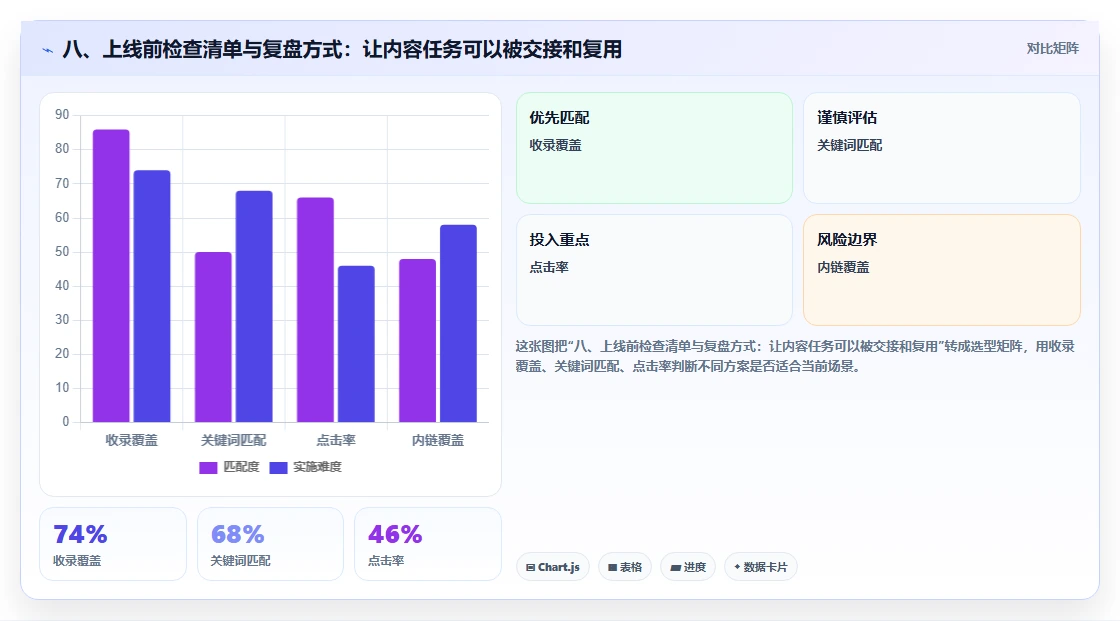
Task: Toggle the 实施难度 legend swatch
Action: (x=279, y=467)
